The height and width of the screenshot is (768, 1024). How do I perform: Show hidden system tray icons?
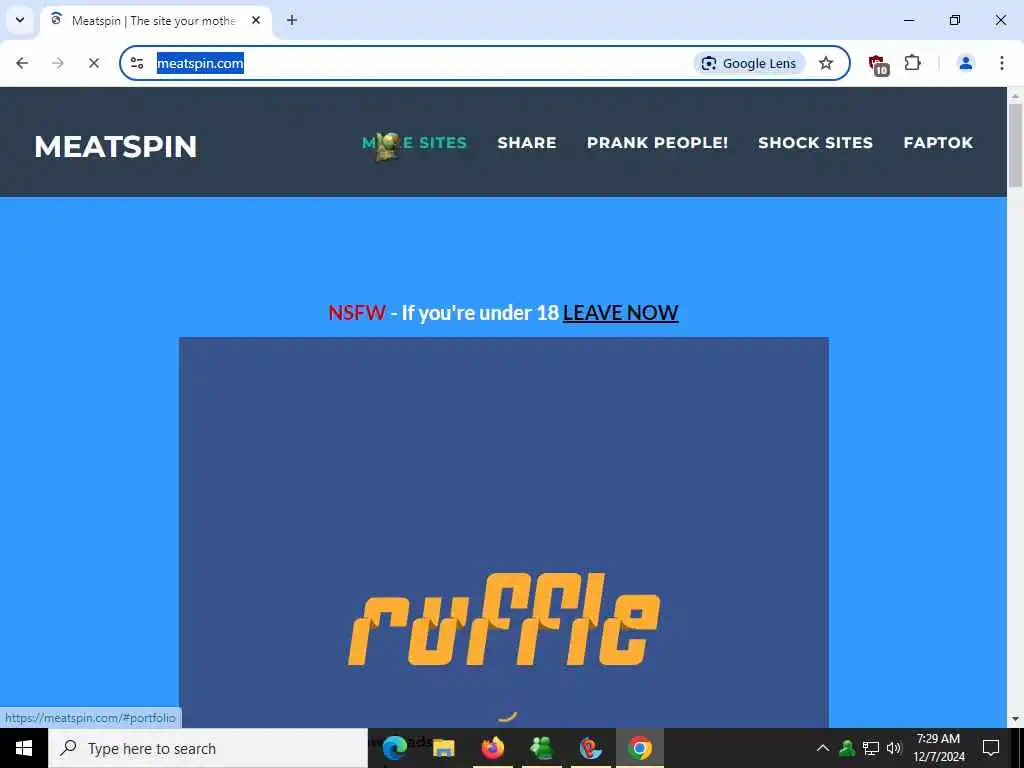(823, 748)
